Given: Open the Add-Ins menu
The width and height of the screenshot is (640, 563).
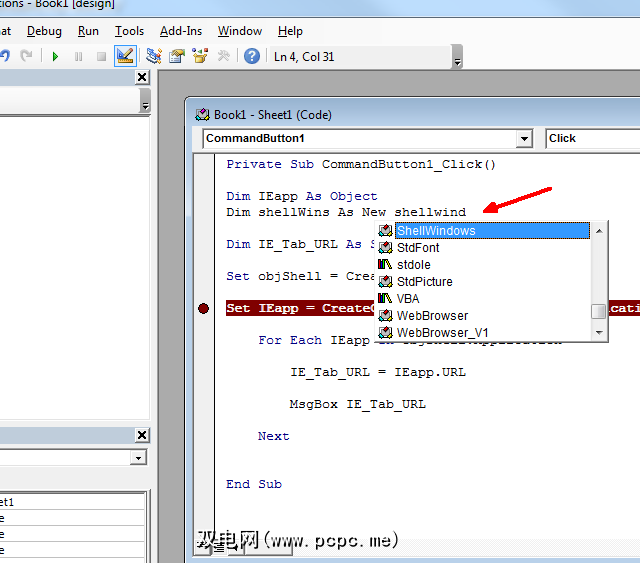Looking at the screenshot, I should [181, 31].
